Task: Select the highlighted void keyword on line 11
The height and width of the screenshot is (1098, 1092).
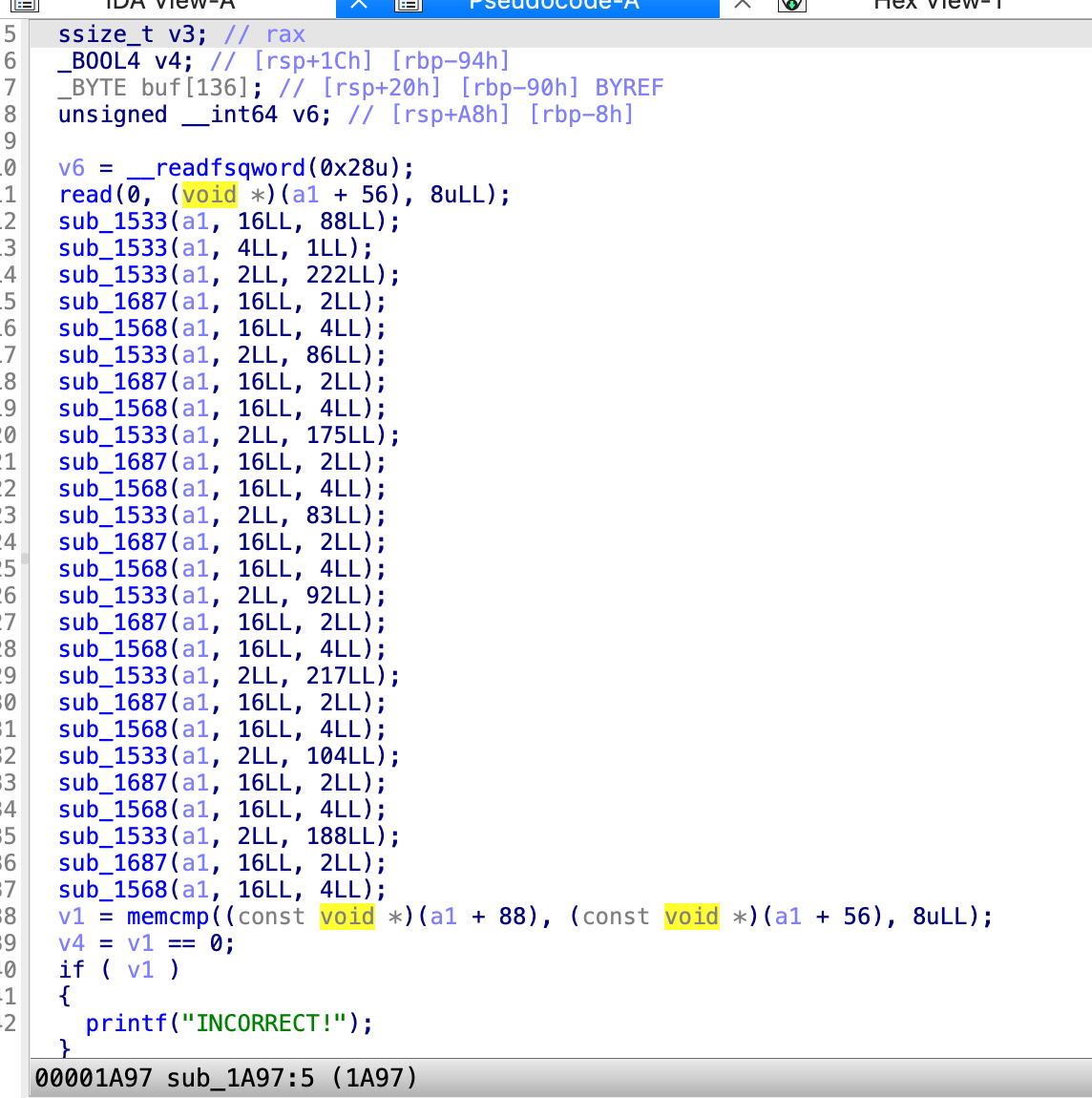Action: click(x=209, y=194)
